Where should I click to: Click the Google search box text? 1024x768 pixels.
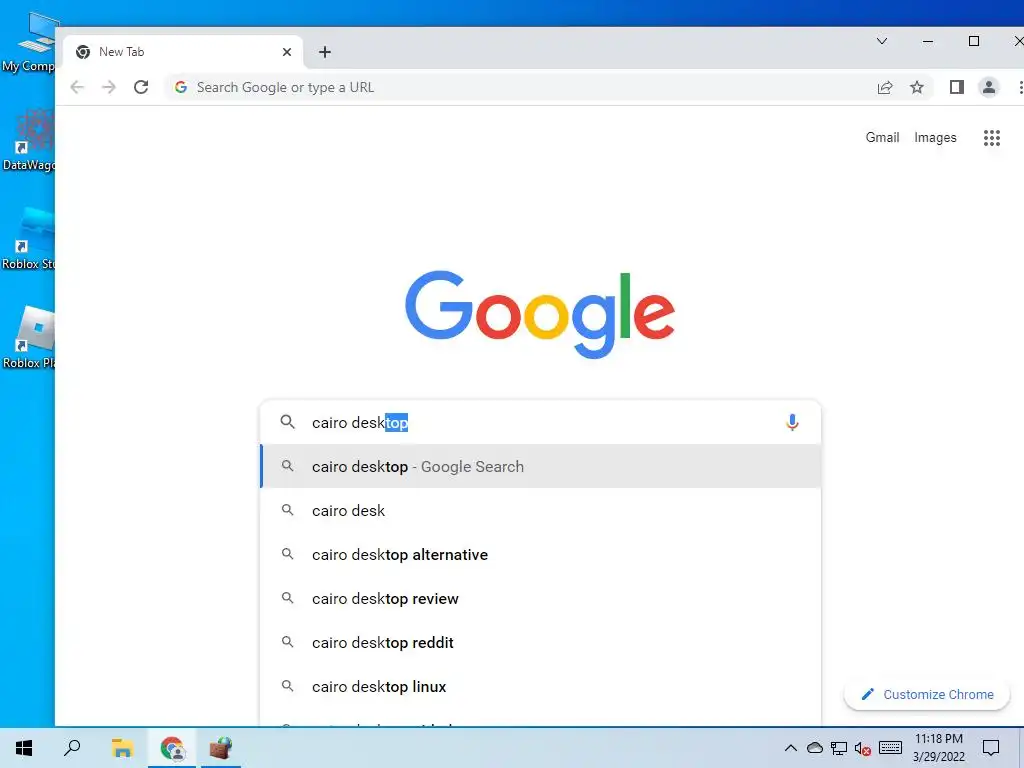pyautogui.click(x=360, y=423)
